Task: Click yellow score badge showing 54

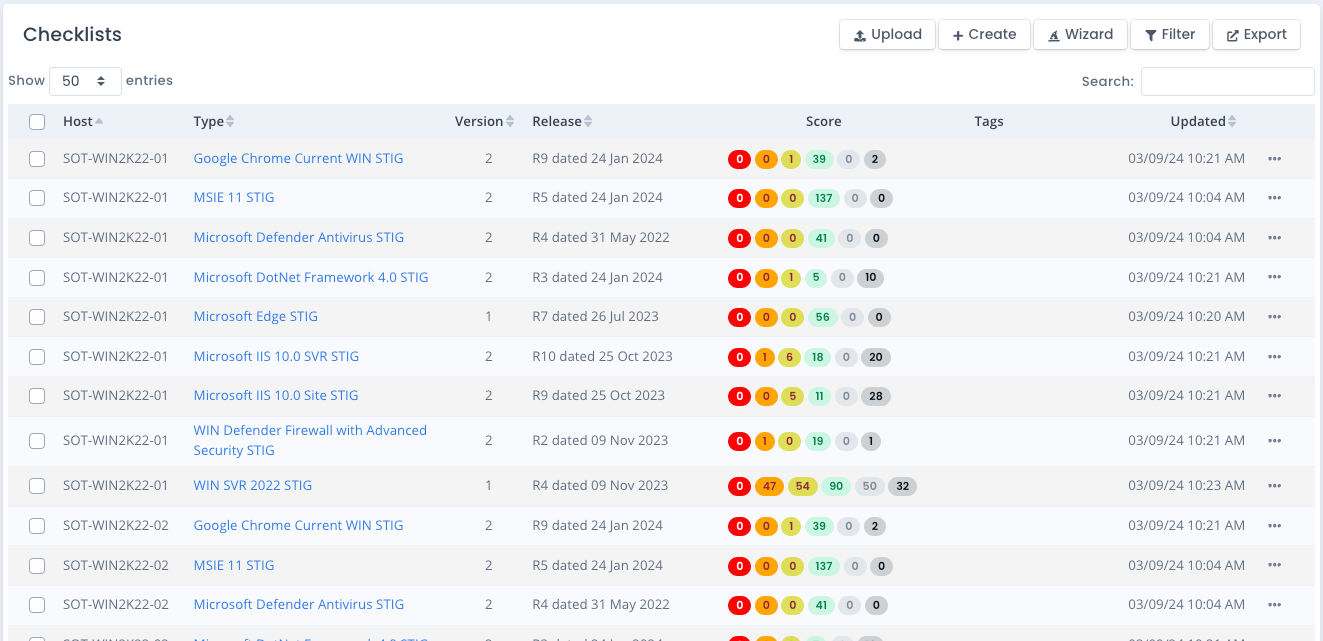Action: 803,487
